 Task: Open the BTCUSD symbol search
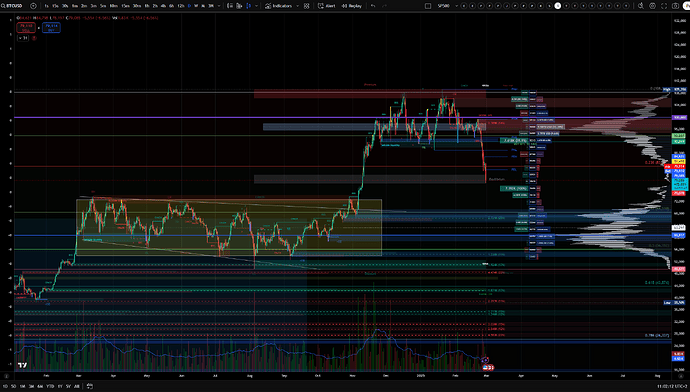pyautogui.click(x=12, y=6)
